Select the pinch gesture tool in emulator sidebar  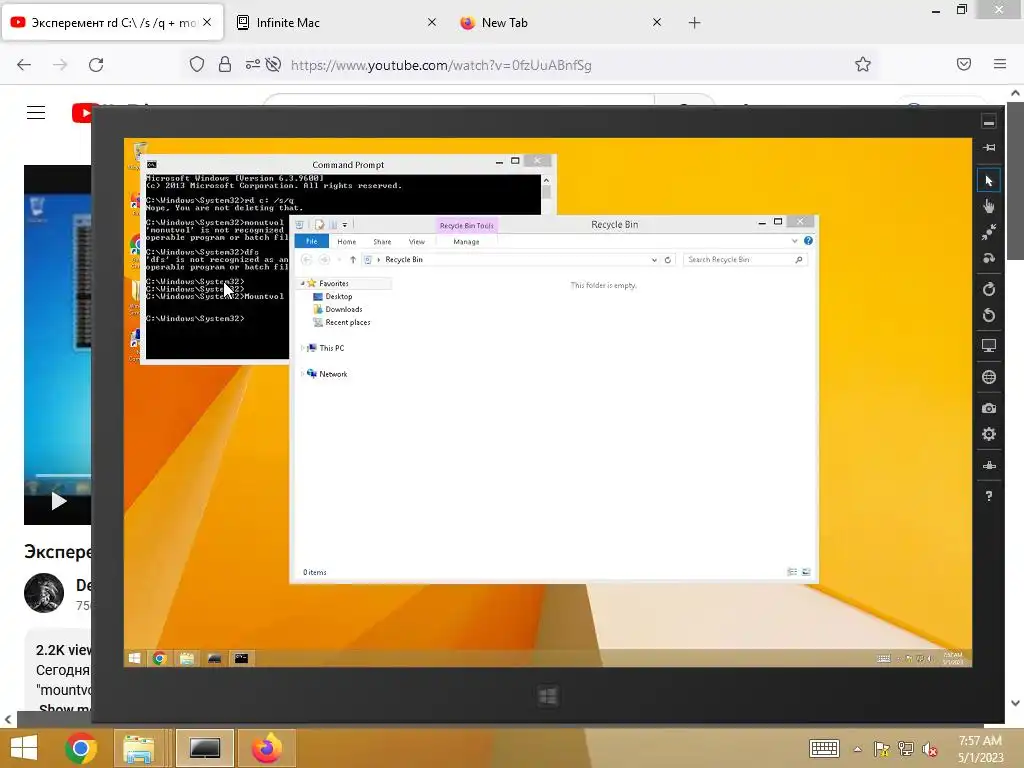[x=989, y=232]
